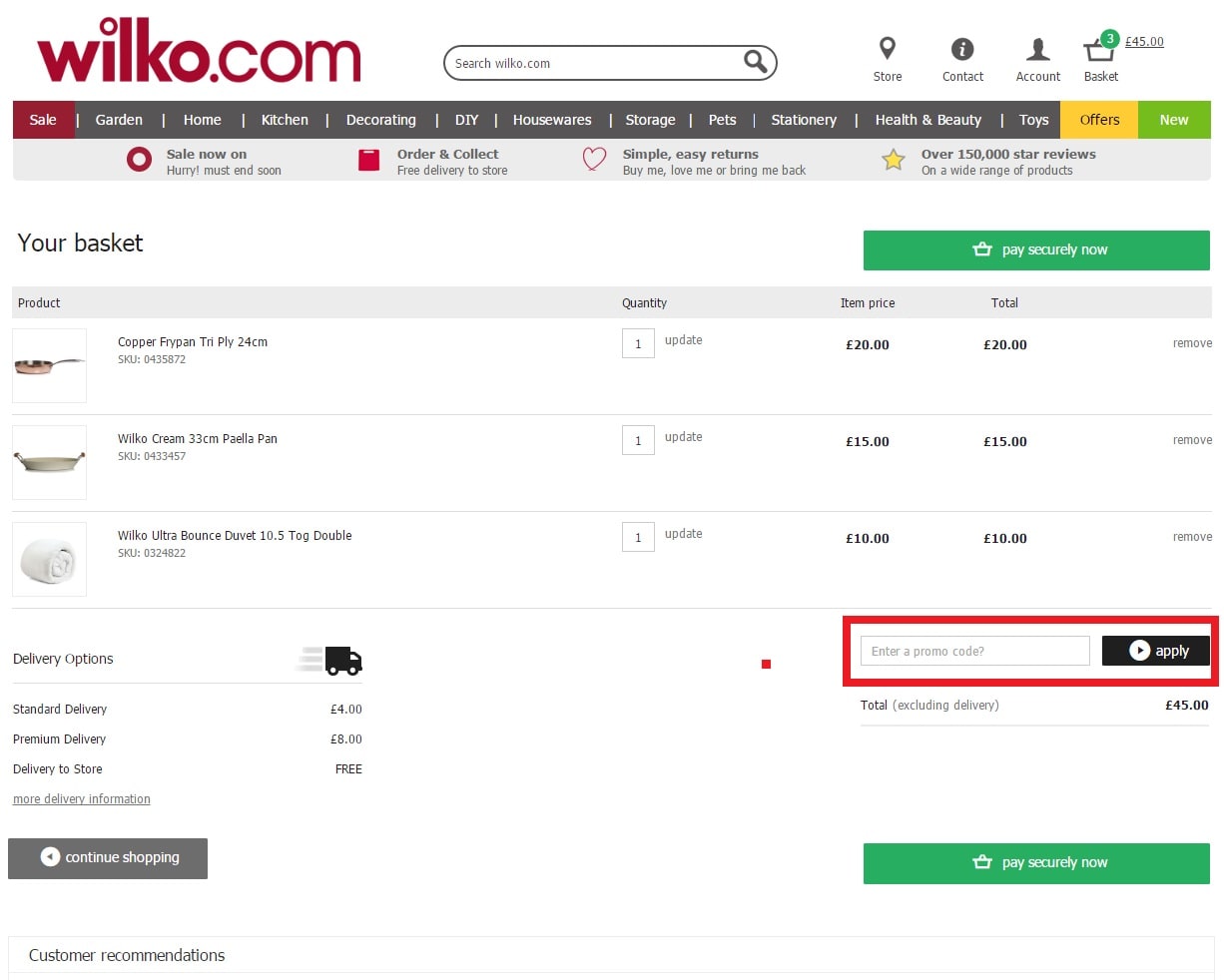This screenshot has width=1224, height=980.
Task: Focus the Enter a promo code field
Action: (975, 651)
